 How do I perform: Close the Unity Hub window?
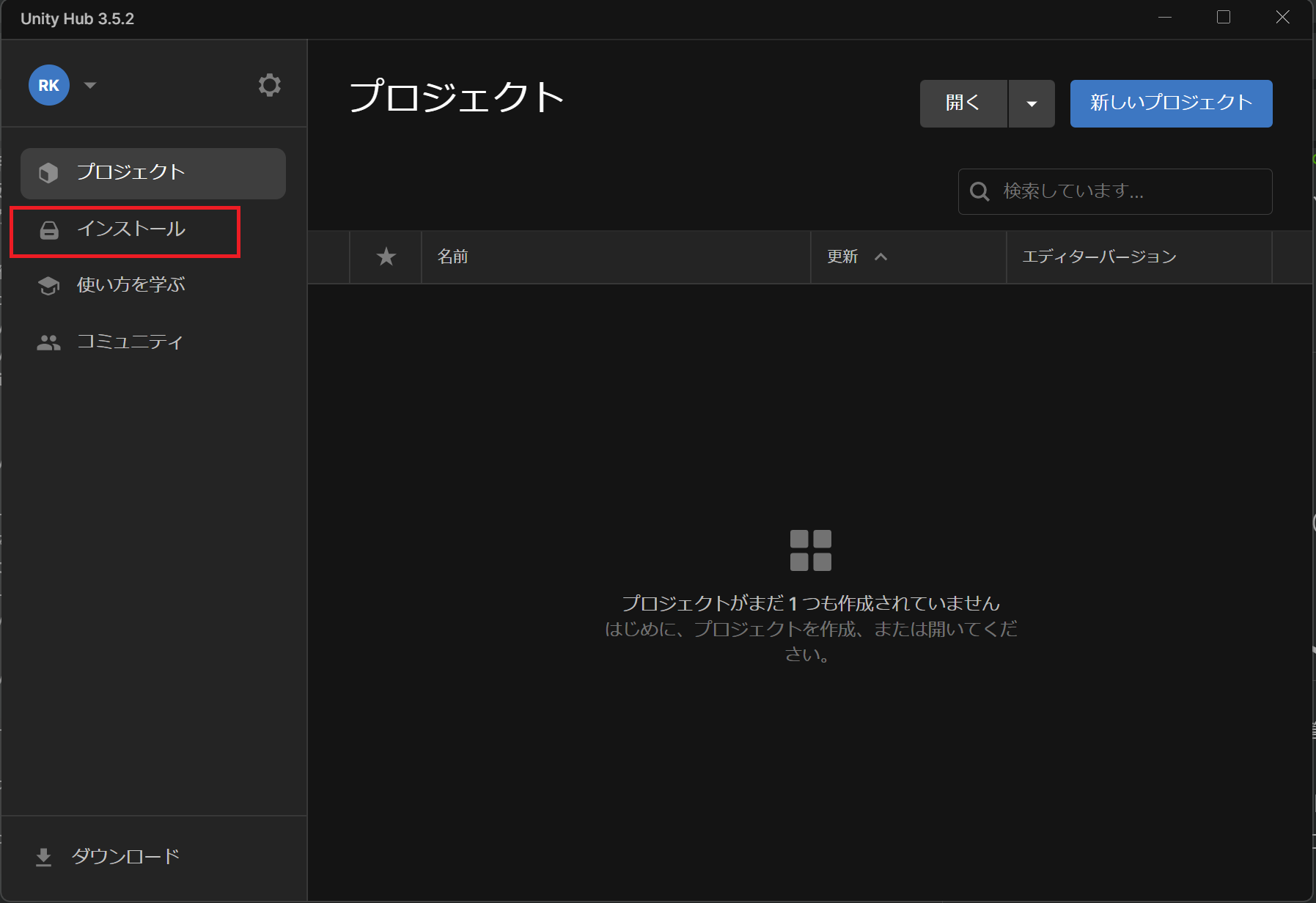pos(1282,18)
